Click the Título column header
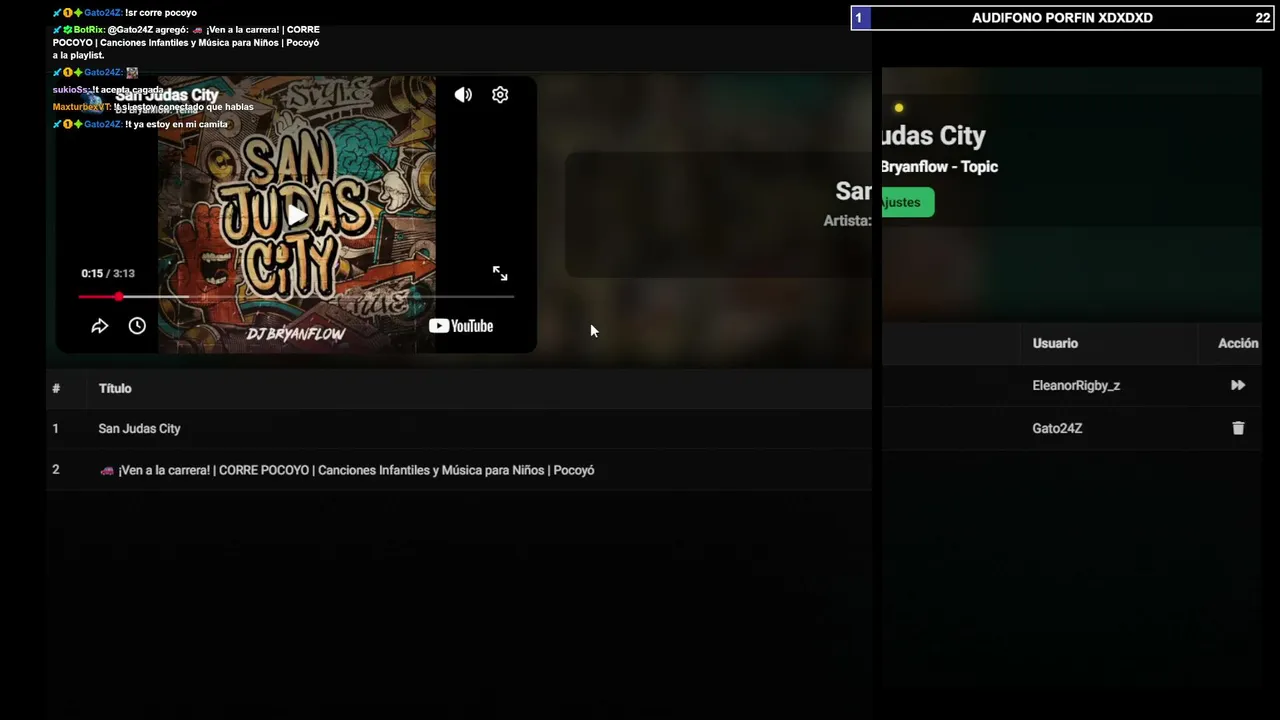 [115, 388]
